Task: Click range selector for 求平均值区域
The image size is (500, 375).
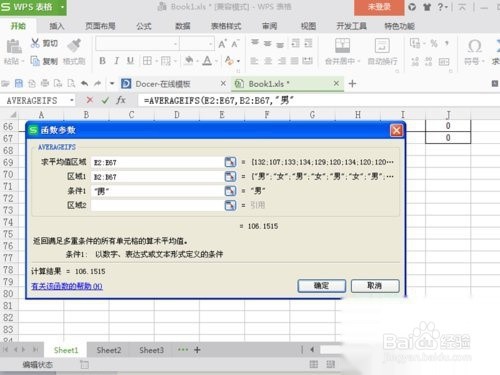Action: point(230,162)
